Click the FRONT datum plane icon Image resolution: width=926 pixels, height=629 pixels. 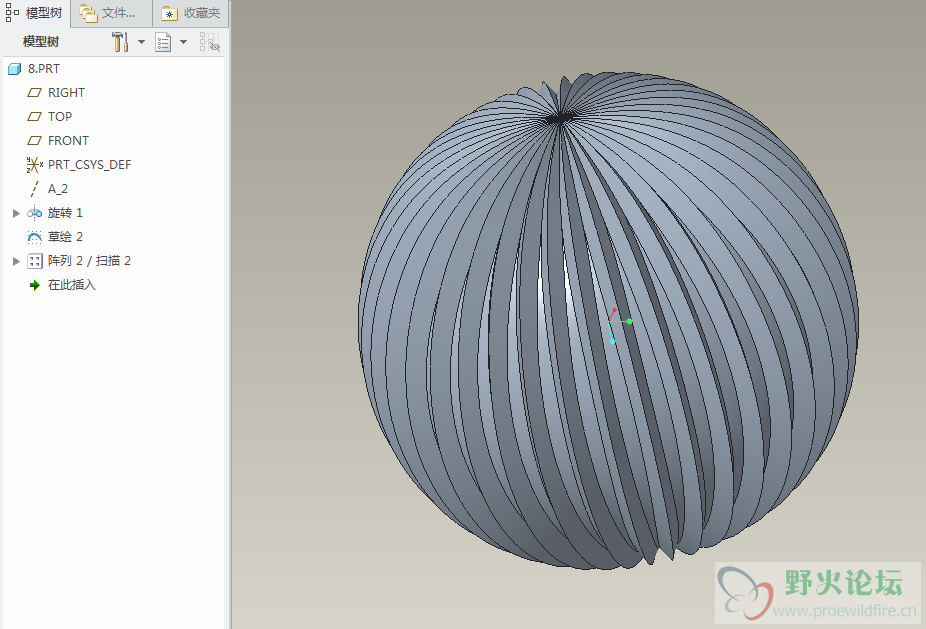tap(34, 141)
